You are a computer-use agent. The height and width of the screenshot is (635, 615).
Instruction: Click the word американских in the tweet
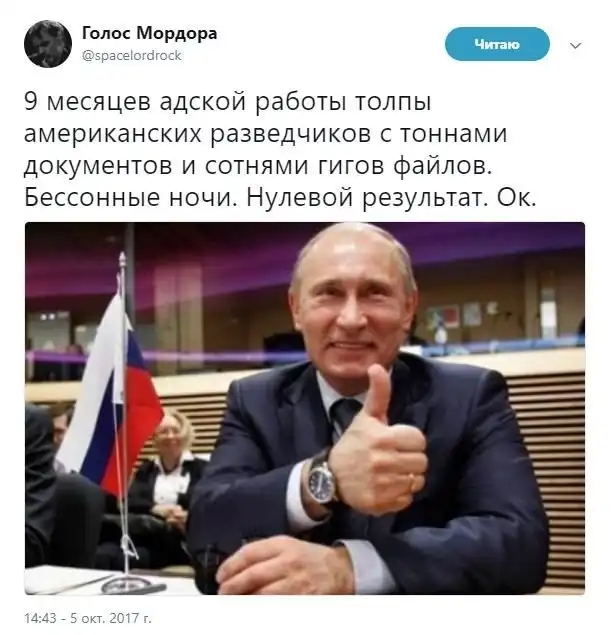tap(113, 134)
